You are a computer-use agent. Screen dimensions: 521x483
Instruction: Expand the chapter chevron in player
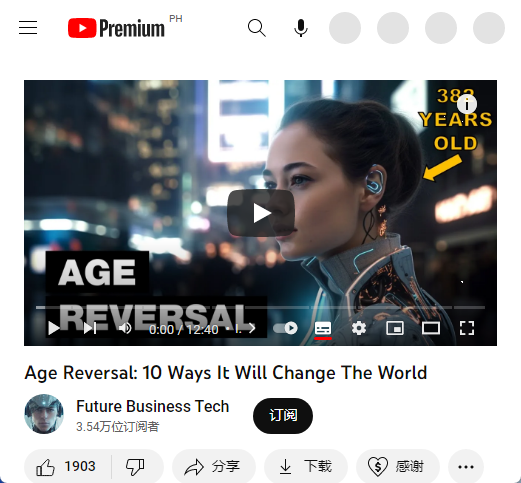(x=252, y=329)
